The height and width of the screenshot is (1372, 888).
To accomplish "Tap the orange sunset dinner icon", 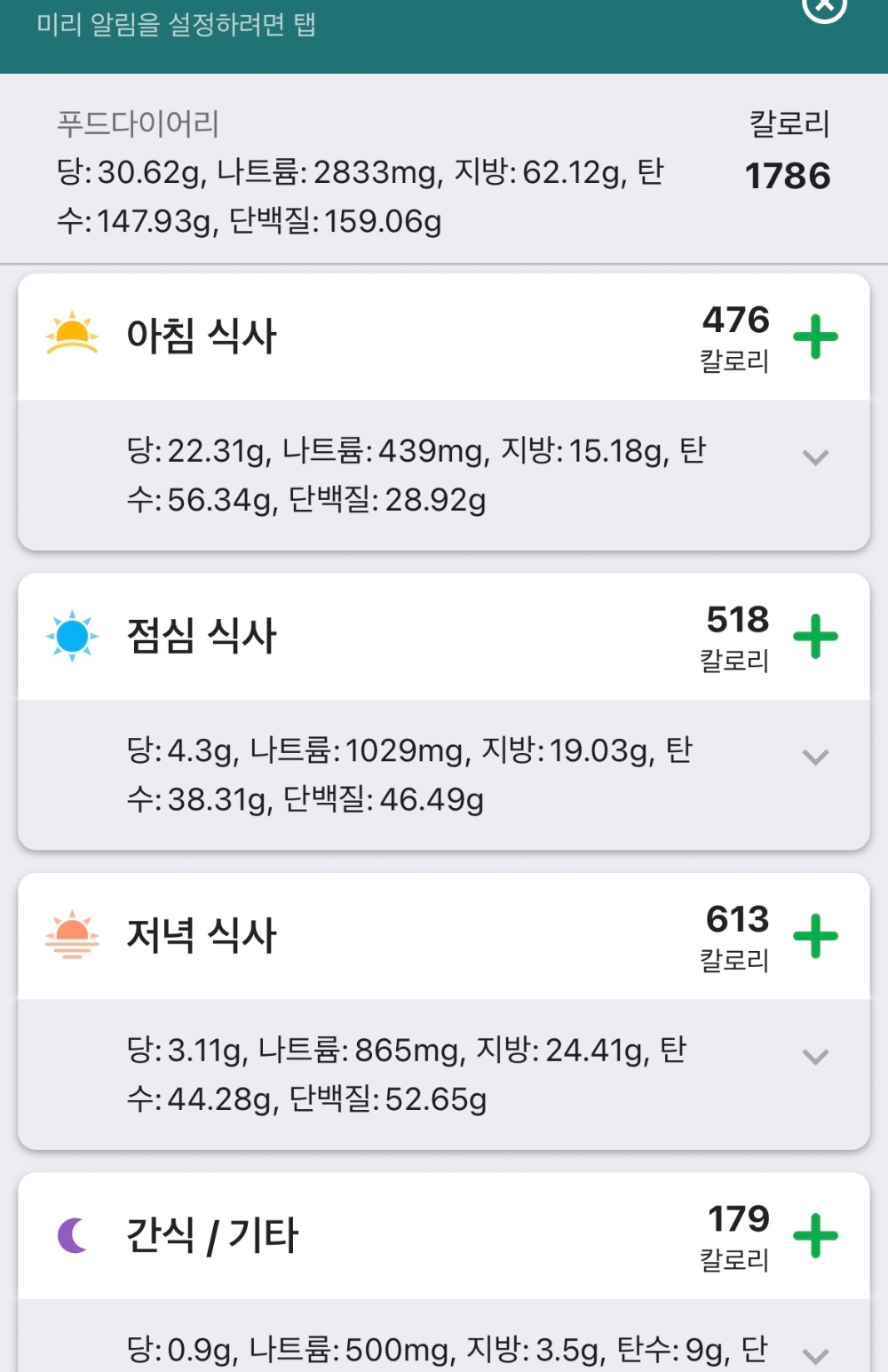I will 72,935.
